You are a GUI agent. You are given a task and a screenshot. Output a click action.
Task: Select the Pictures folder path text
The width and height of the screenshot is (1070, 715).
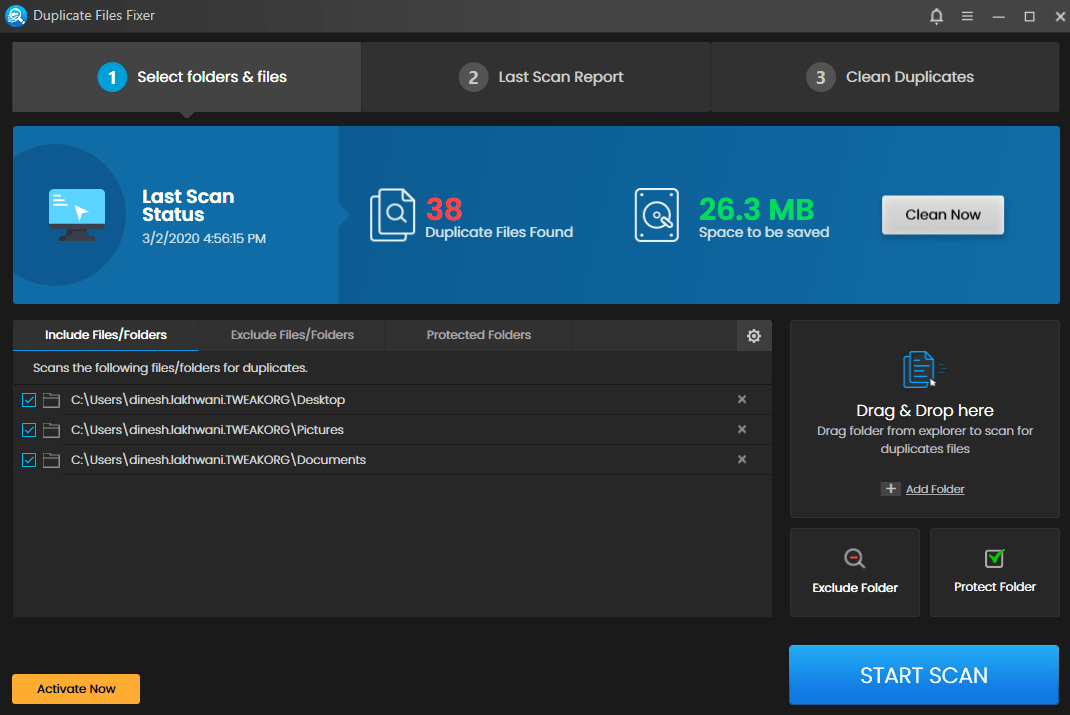click(x=207, y=430)
